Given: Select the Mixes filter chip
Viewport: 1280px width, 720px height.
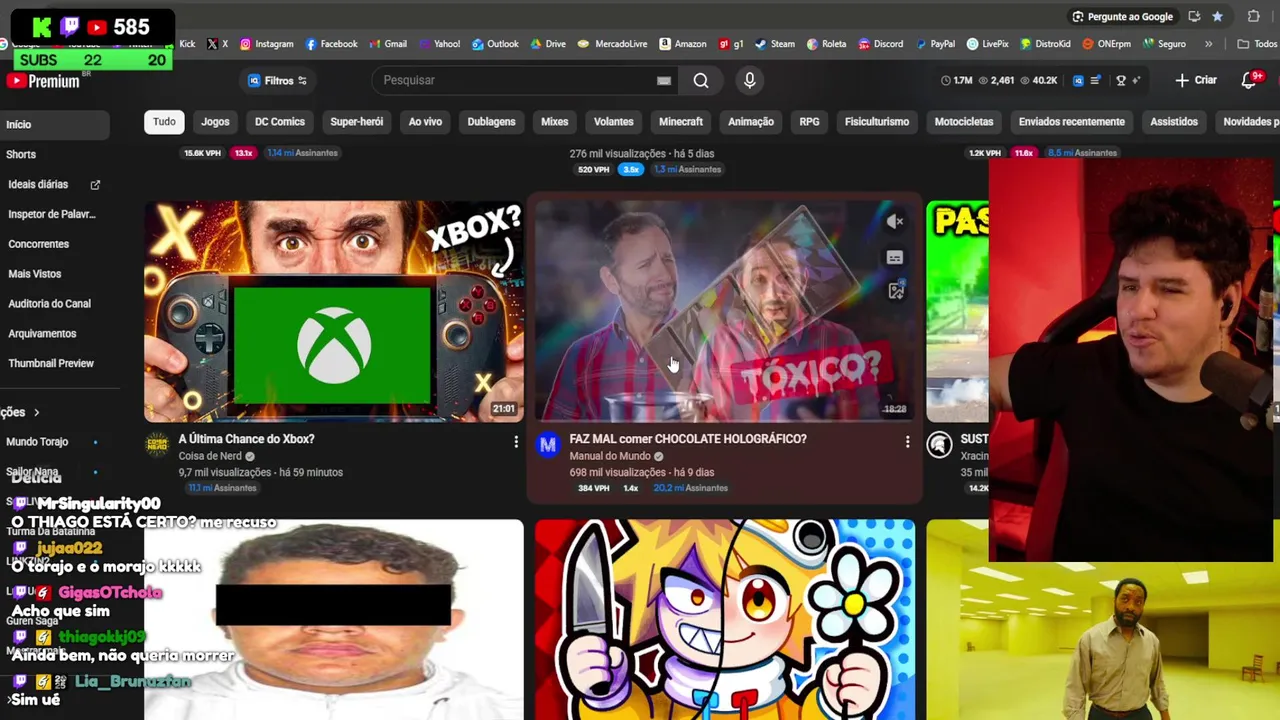Looking at the screenshot, I should pyautogui.click(x=554, y=122).
